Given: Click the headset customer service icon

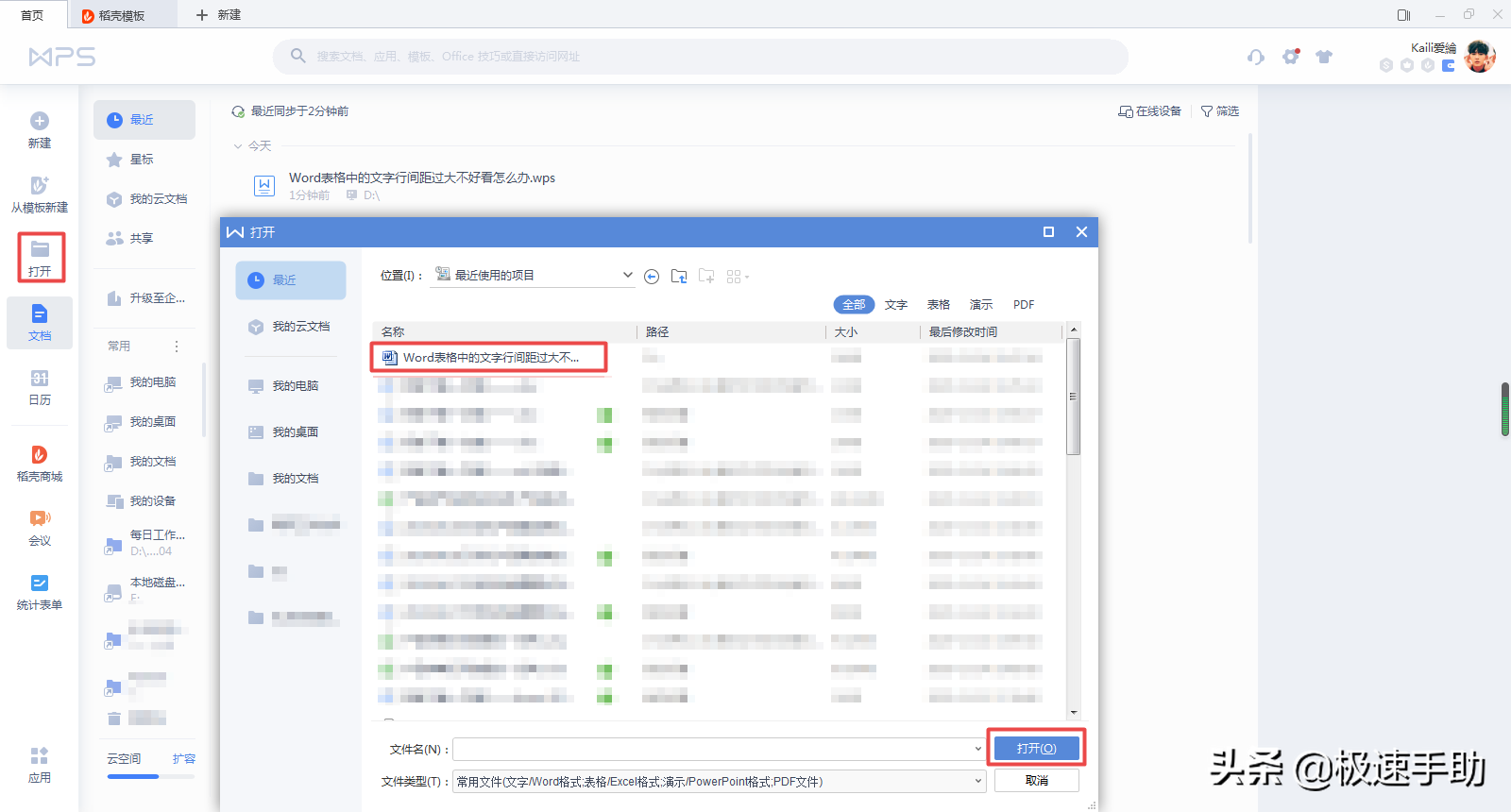Looking at the screenshot, I should coord(1255,57).
